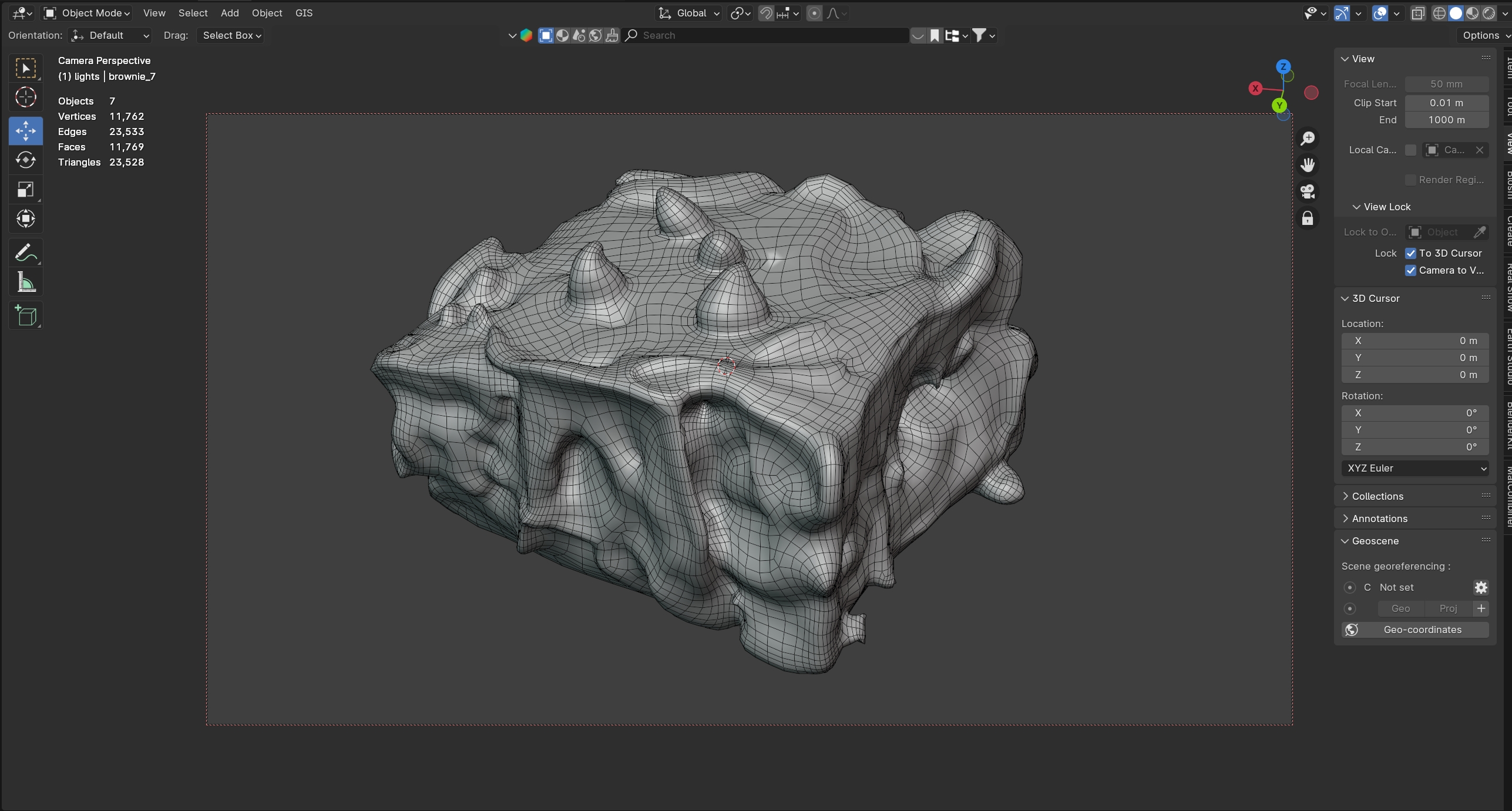Click the zoom magnifier viewport icon
1512x811 pixels.
[x=1308, y=139]
